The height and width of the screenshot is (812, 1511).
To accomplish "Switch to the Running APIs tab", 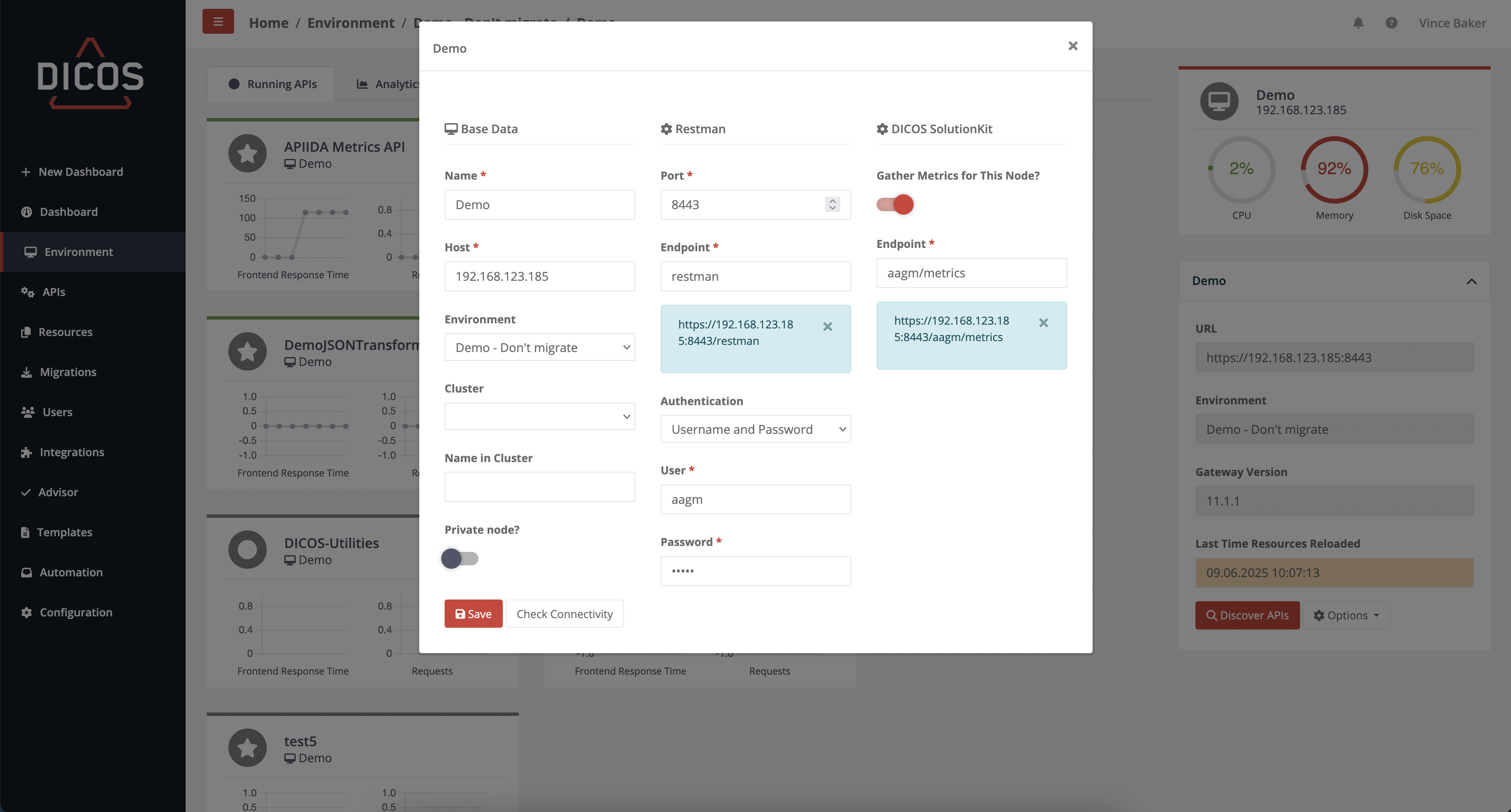I will click(272, 84).
